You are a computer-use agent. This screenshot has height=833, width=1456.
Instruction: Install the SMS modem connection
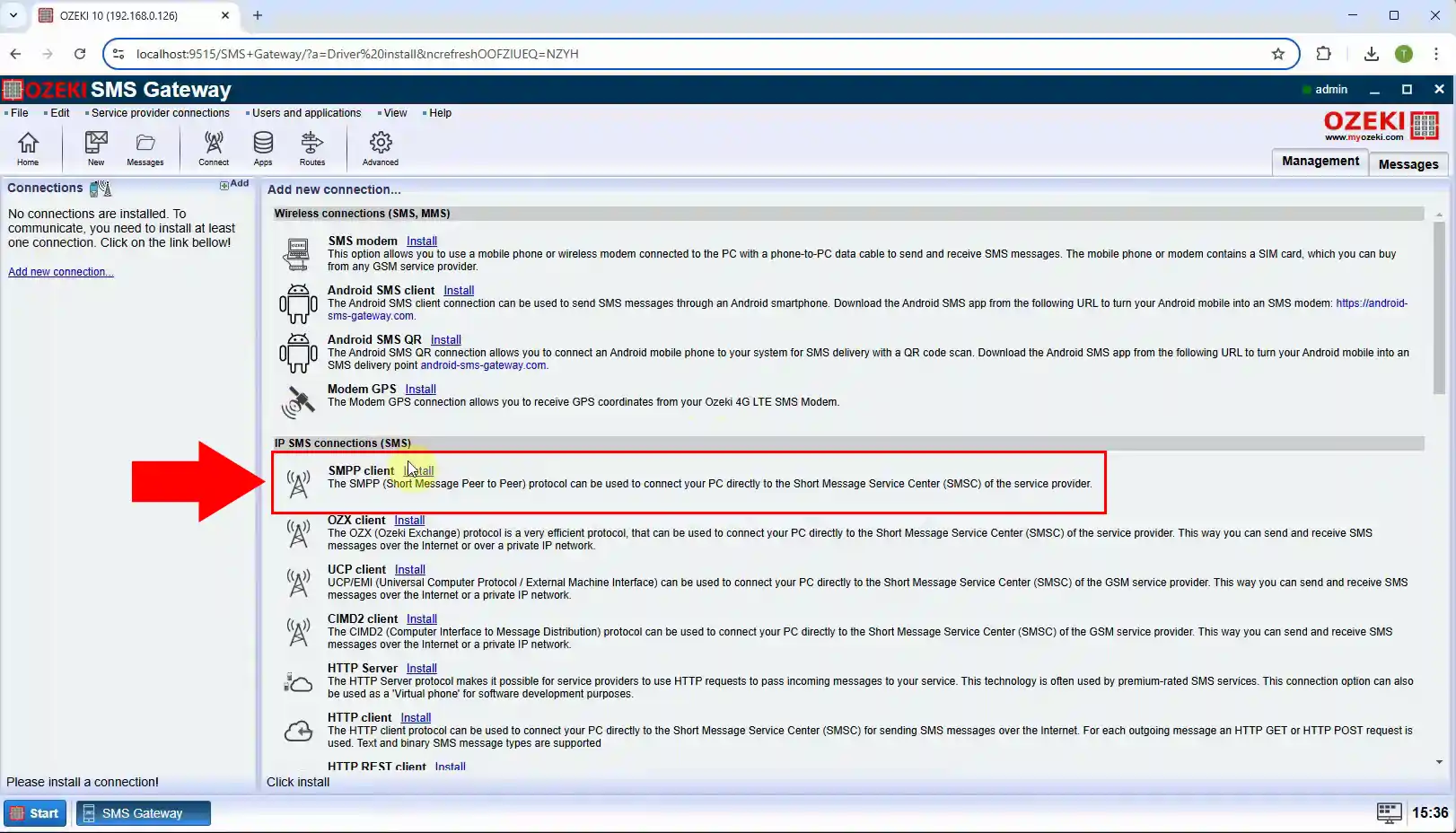[x=422, y=241]
